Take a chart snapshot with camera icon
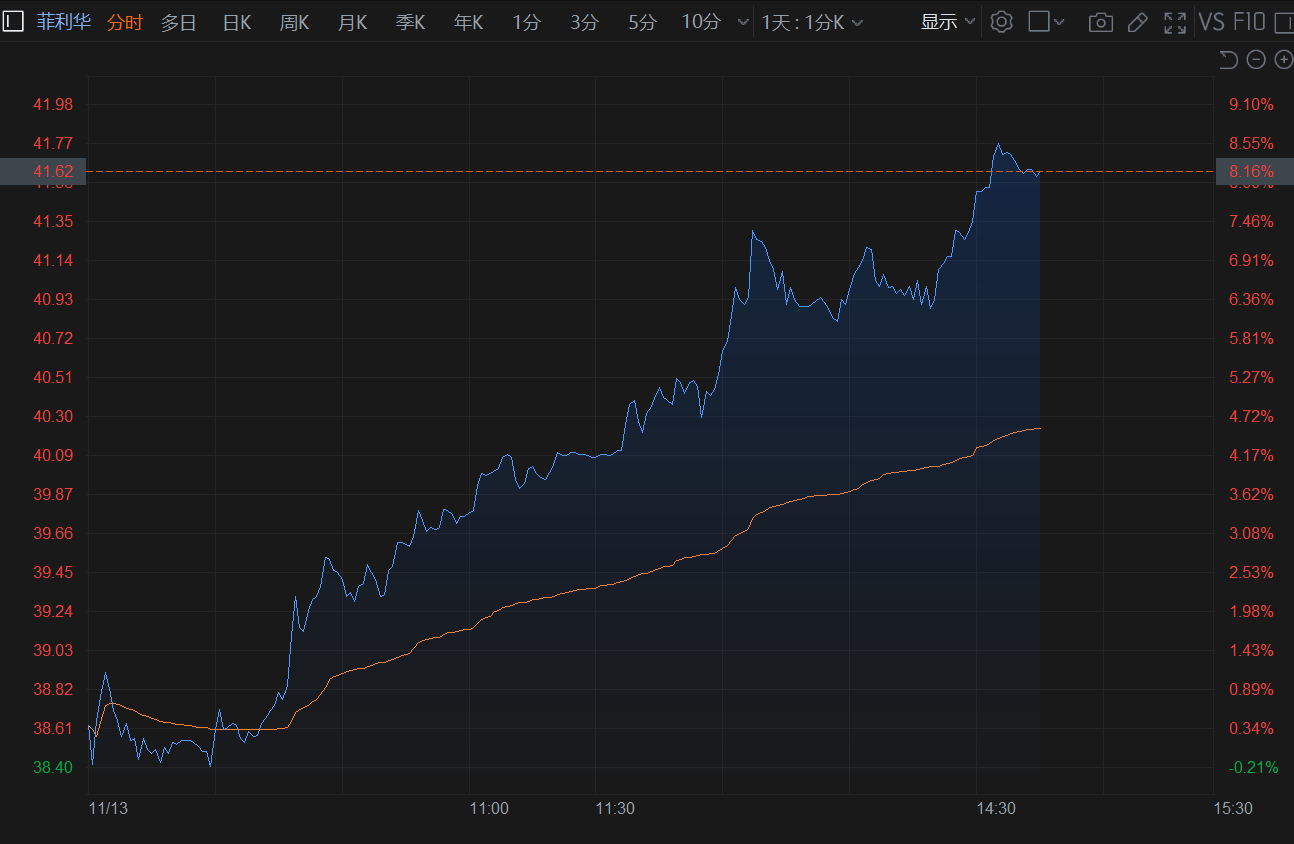Screen dimensions: 1294x844 tap(1100, 22)
